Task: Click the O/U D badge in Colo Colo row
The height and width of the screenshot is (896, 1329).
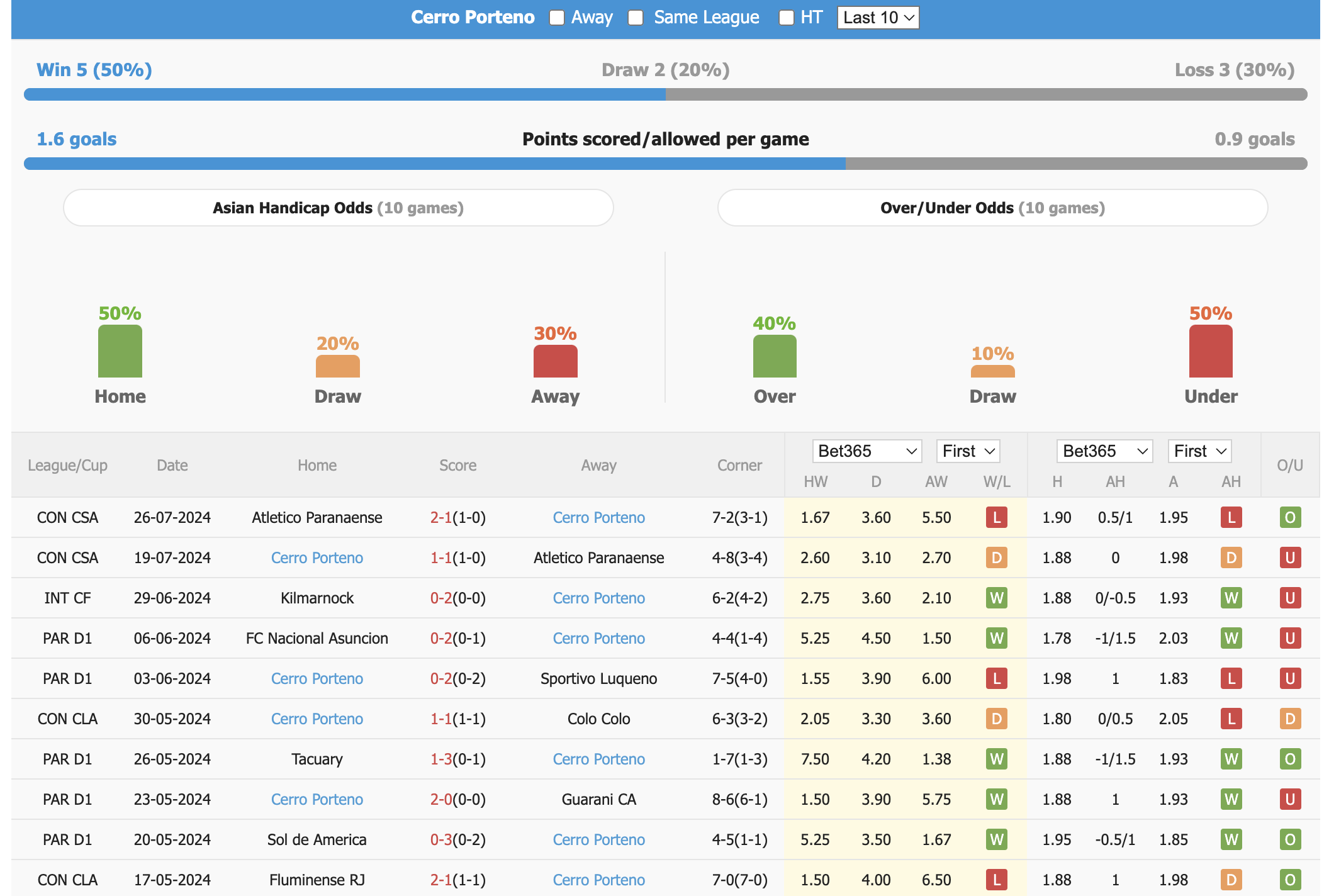Action: (x=1290, y=719)
